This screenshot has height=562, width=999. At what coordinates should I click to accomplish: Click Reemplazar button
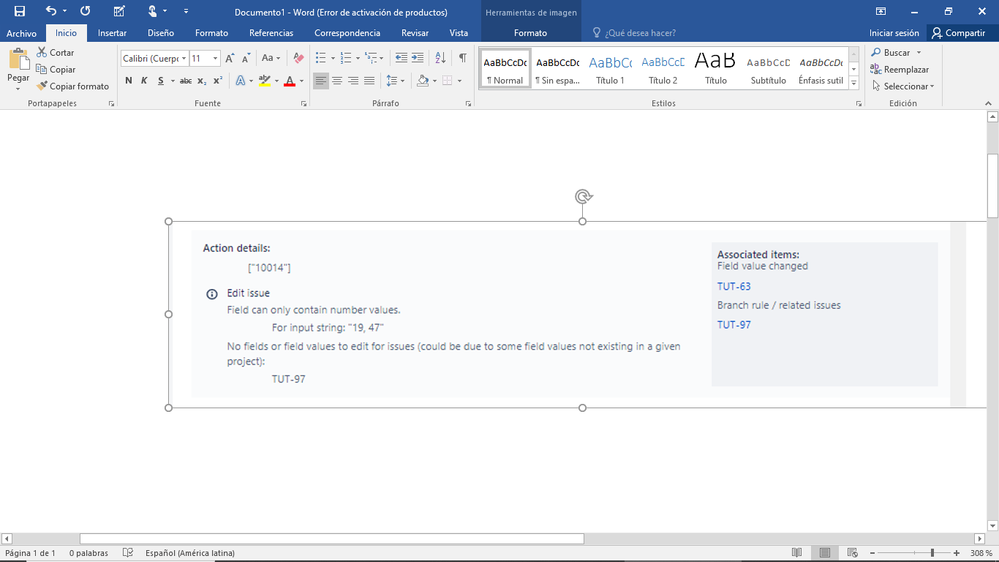pyautogui.click(x=900, y=69)
